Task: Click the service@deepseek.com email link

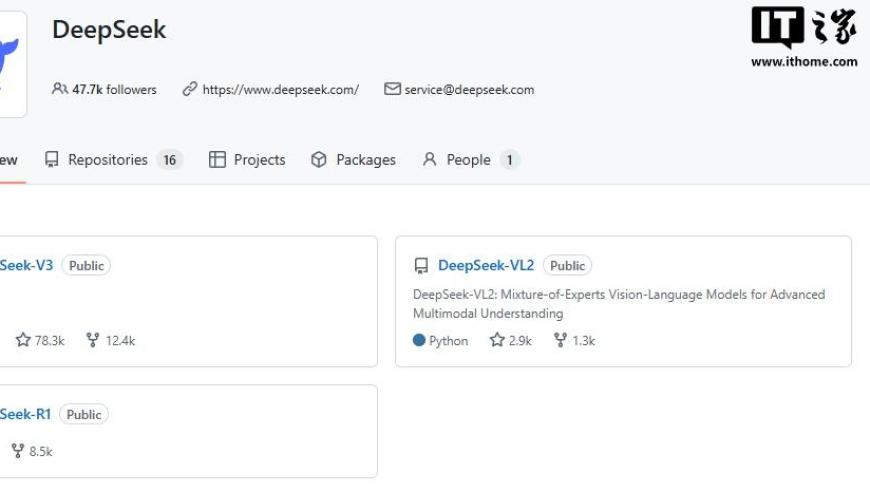Action: coord(469,89)
